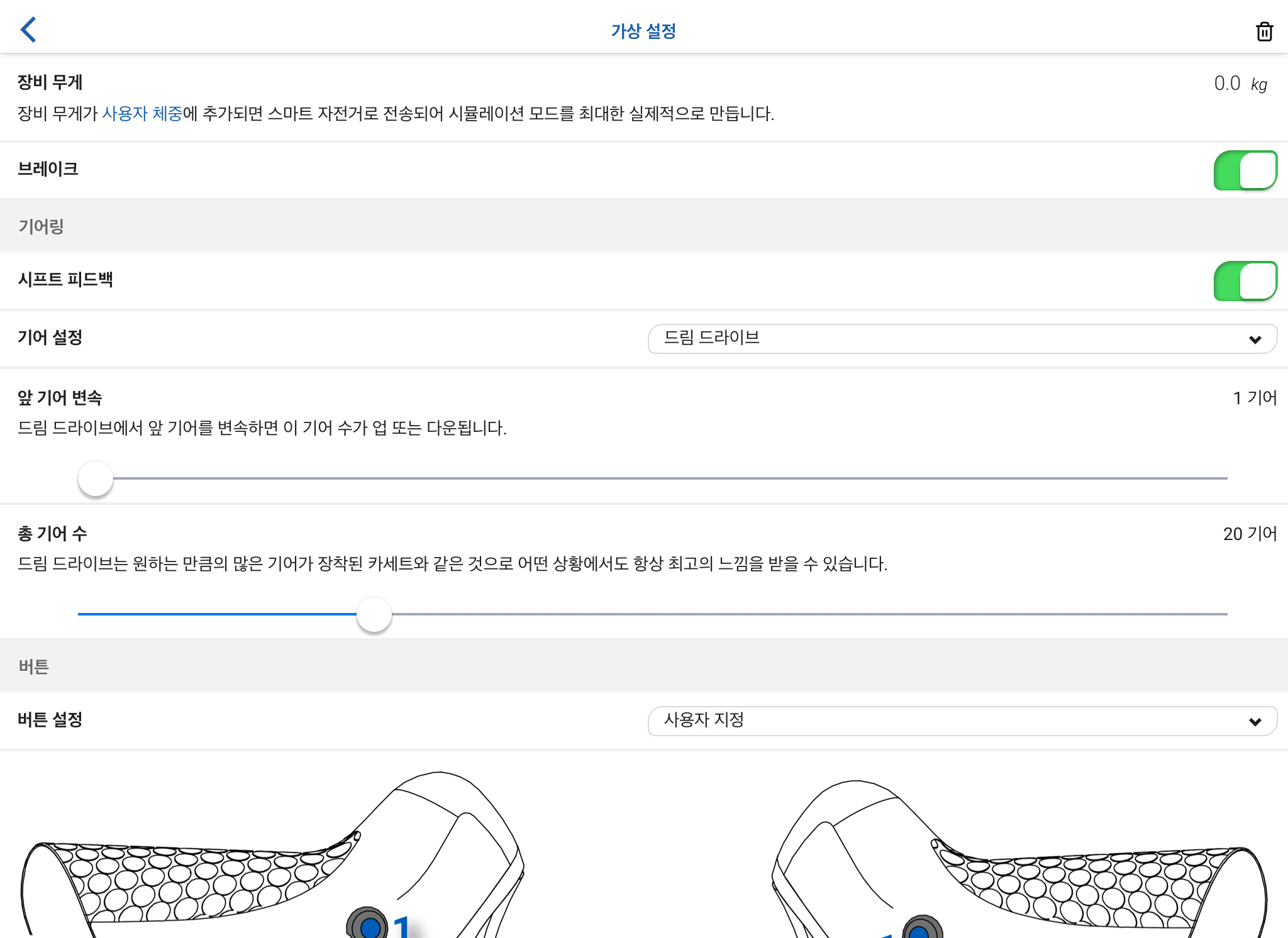Click the 장비 무게 label
1288x938 pixels.
[x=50, y=82]
